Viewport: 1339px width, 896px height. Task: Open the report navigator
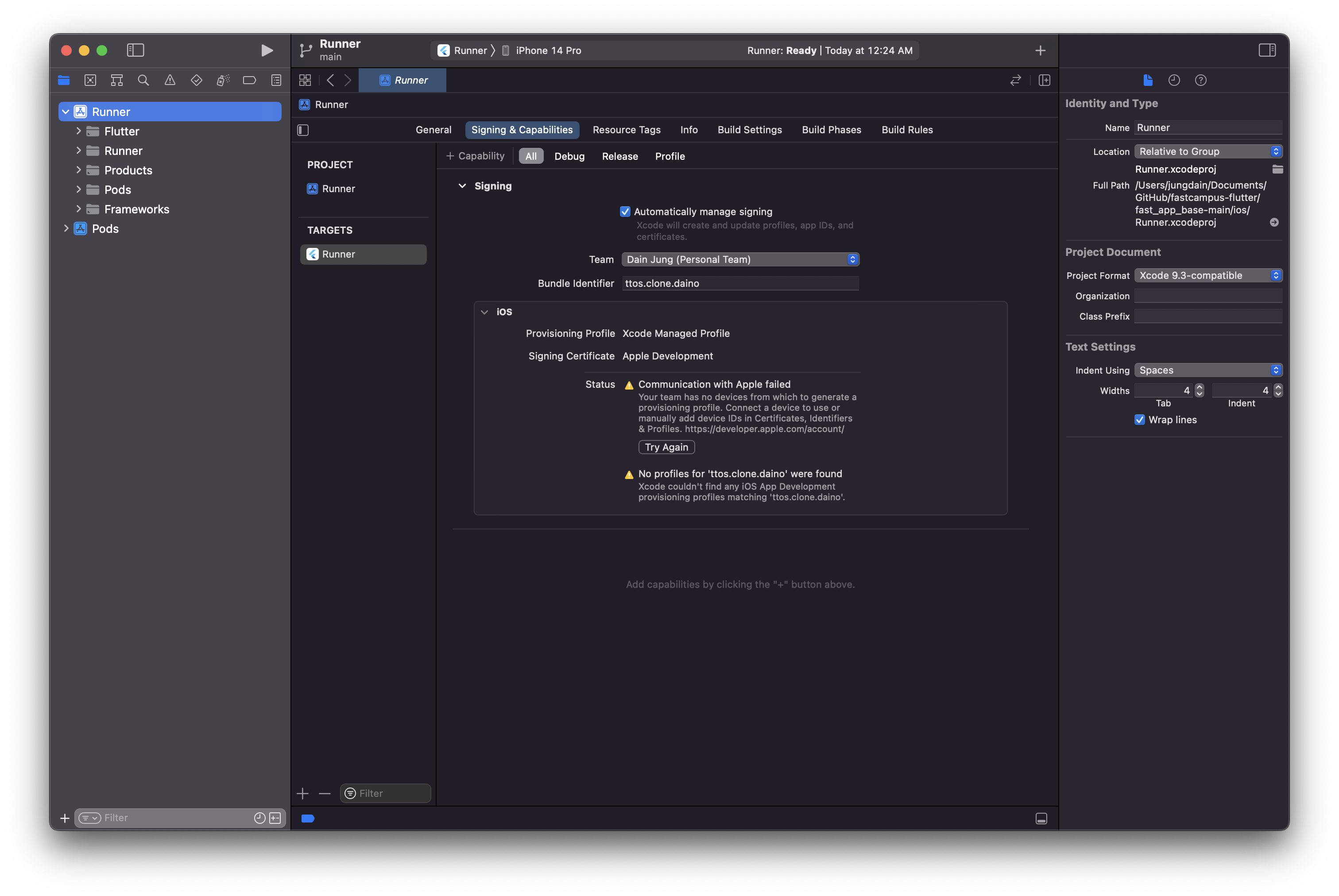[x=276, y=81]
